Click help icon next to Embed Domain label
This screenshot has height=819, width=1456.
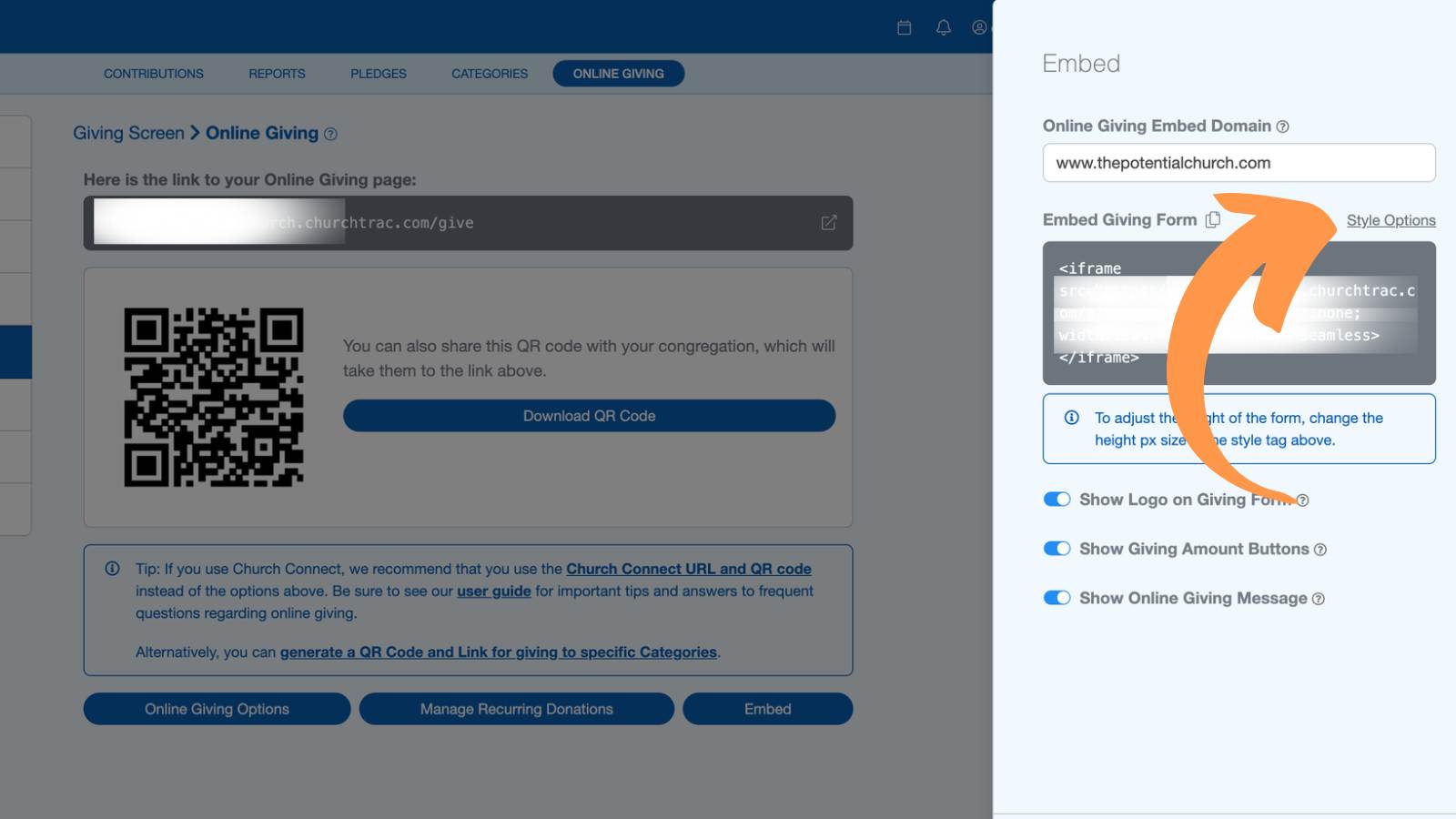pyautogui.click(x=1282, y=126)
